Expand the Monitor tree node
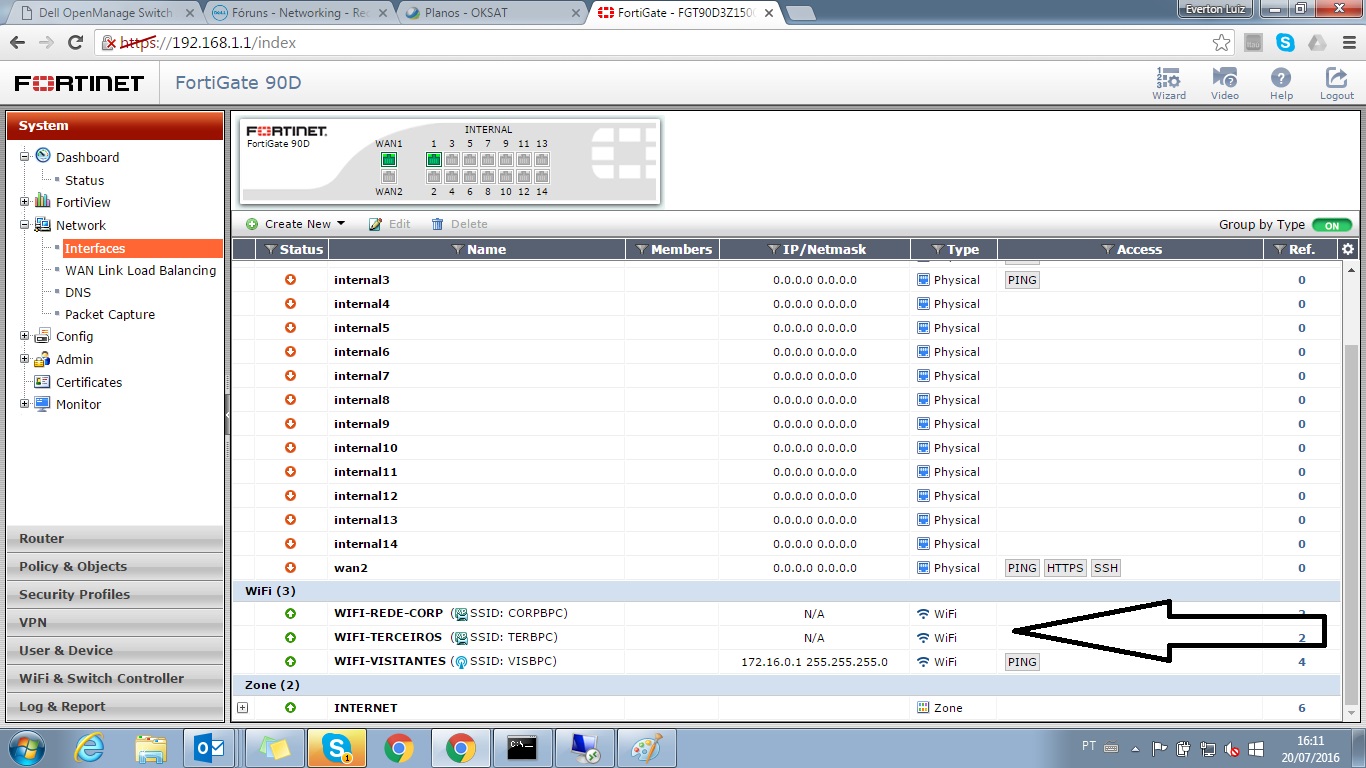1366x768 pixels. (25, 404)
